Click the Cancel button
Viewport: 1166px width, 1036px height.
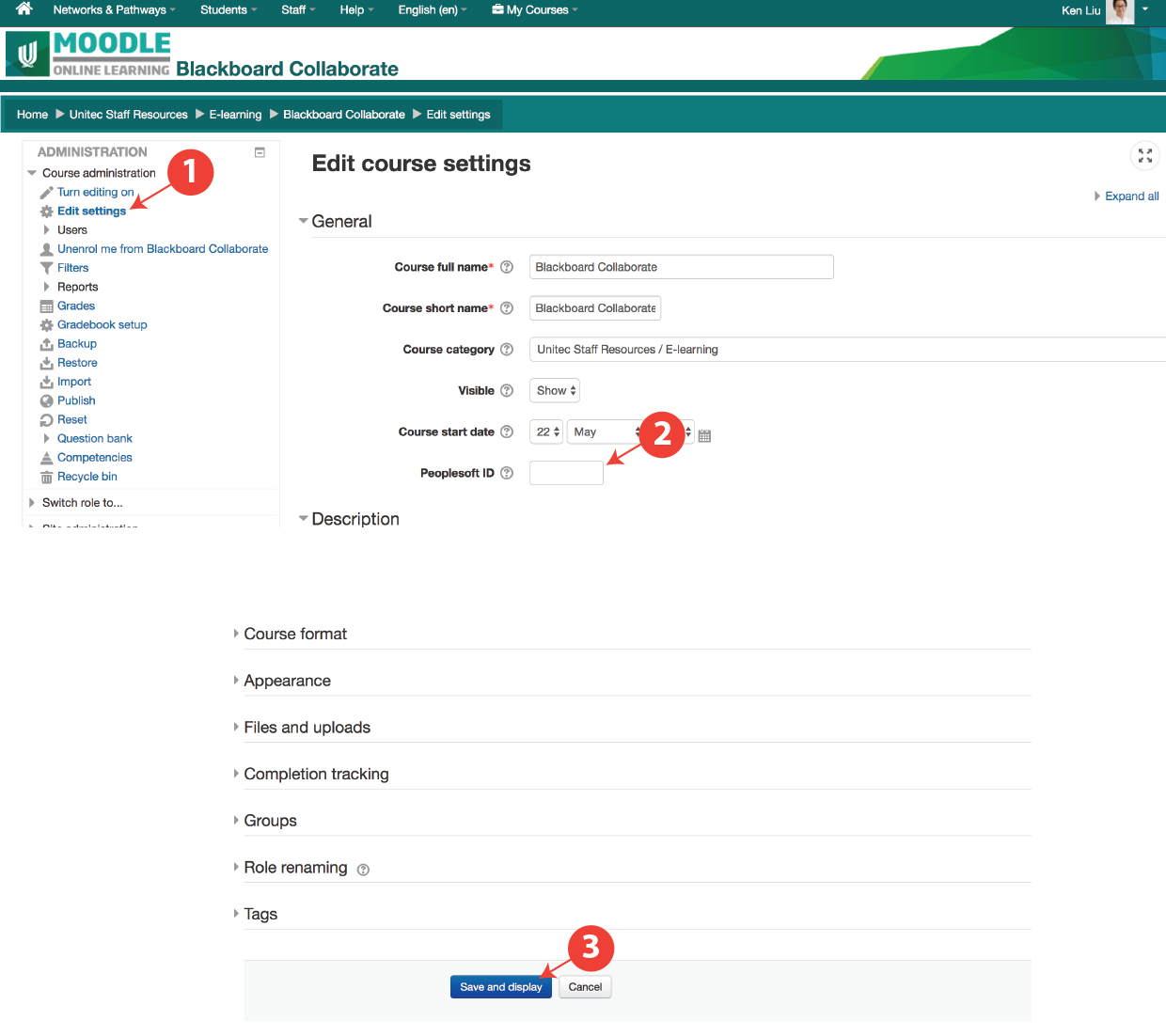click(x=585, y=987)
